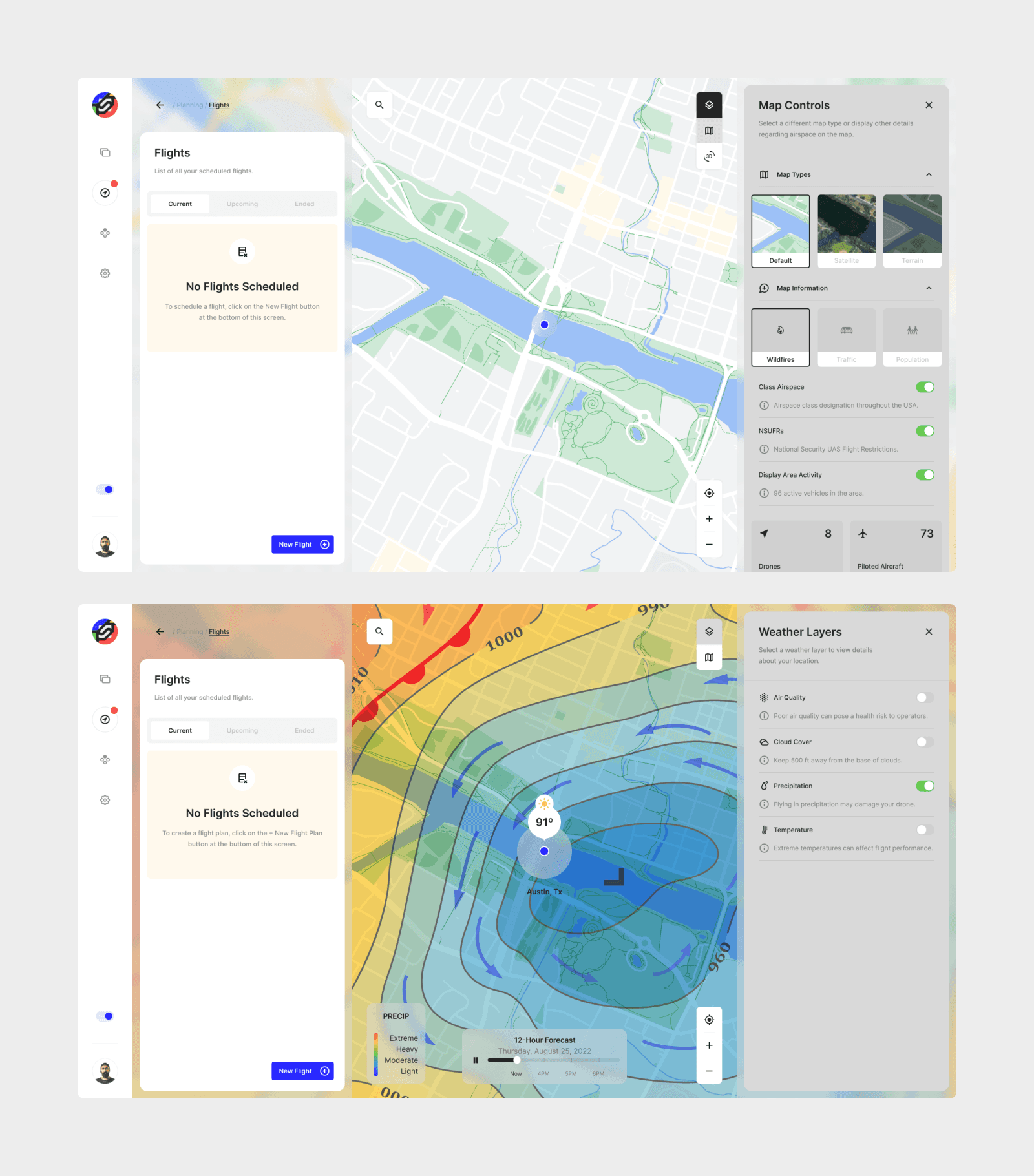
Task: Click the app logo in the top sidebar
Action: tap(105, 105)
